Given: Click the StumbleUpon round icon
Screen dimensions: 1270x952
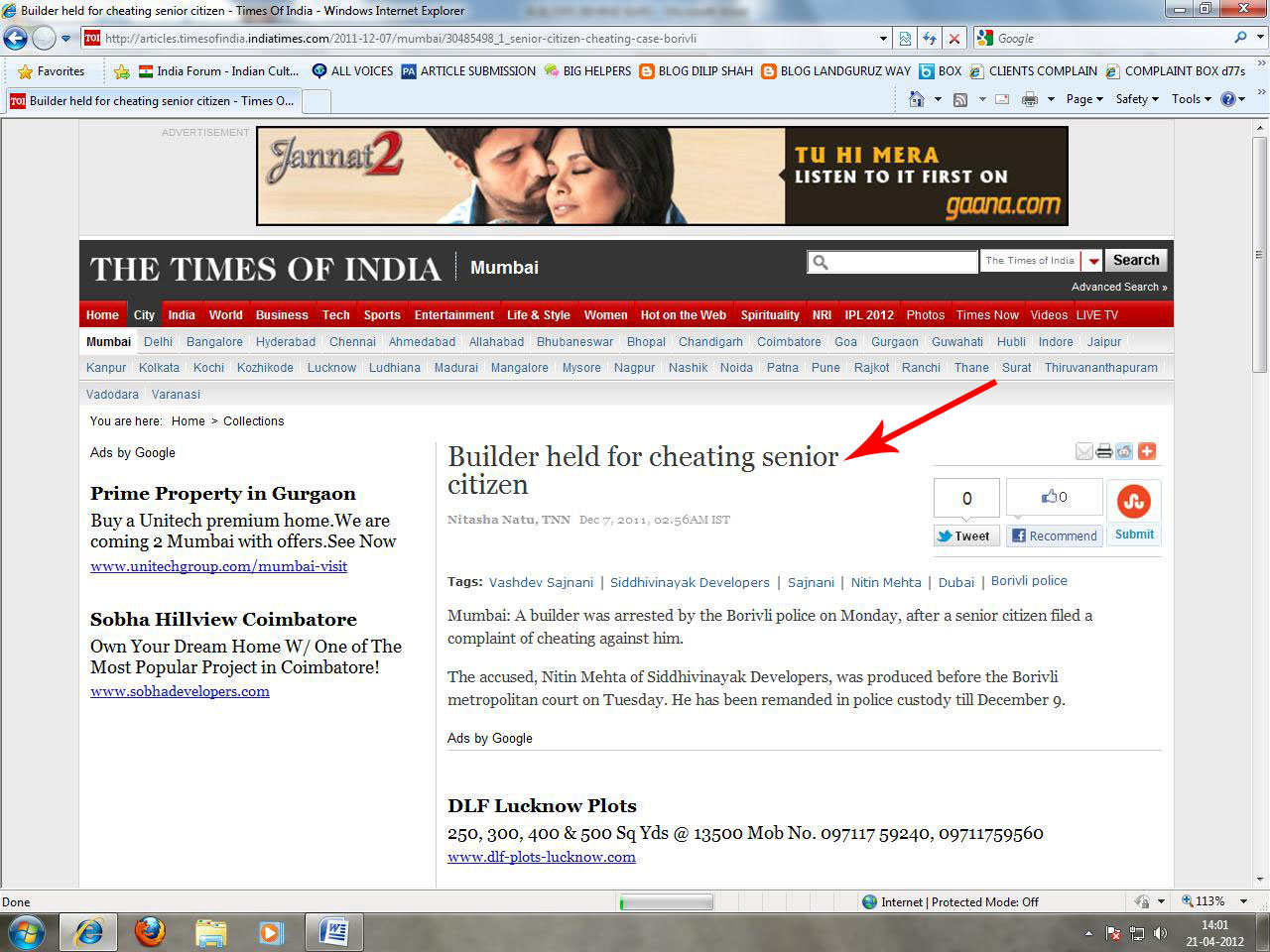Looking at the screenshot, I should tap(1134, 502).
